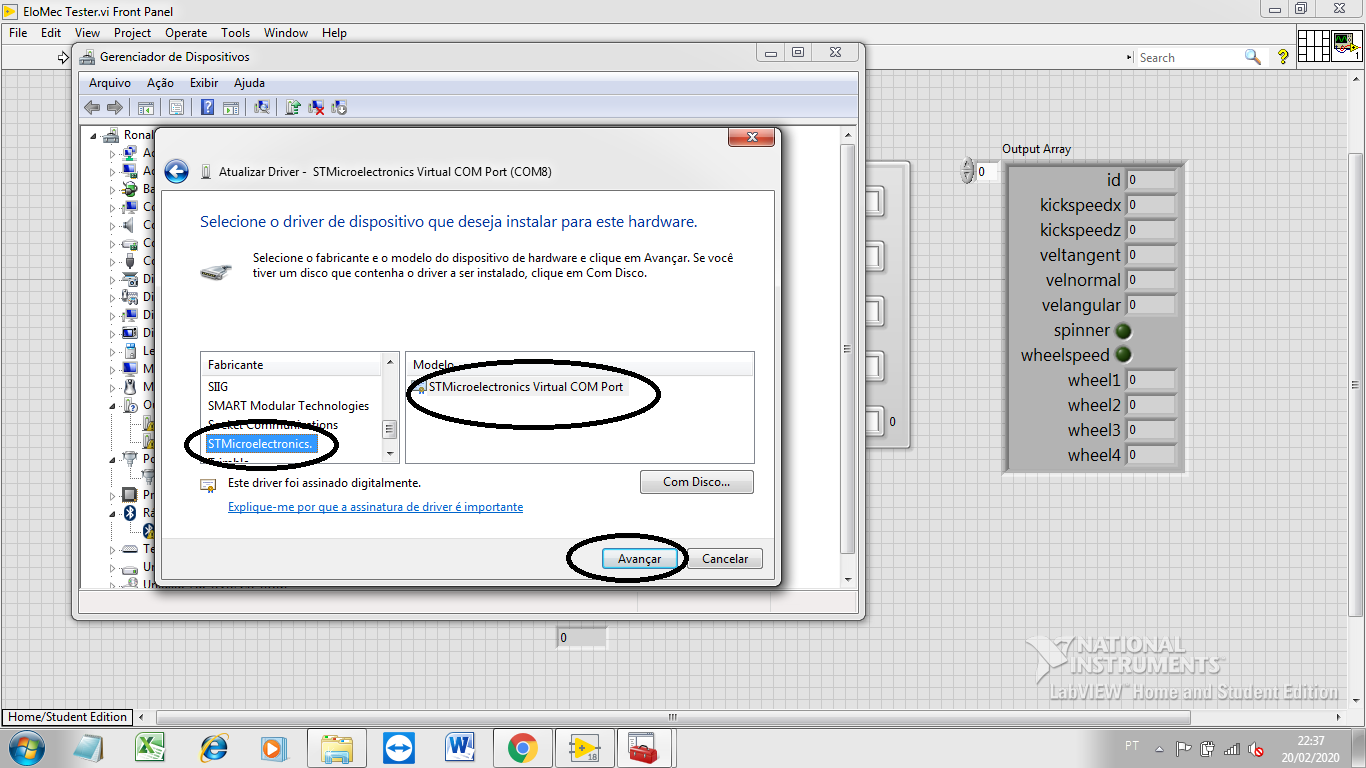Click the LabVIEW VI icon at top right

click(1346, 45)
